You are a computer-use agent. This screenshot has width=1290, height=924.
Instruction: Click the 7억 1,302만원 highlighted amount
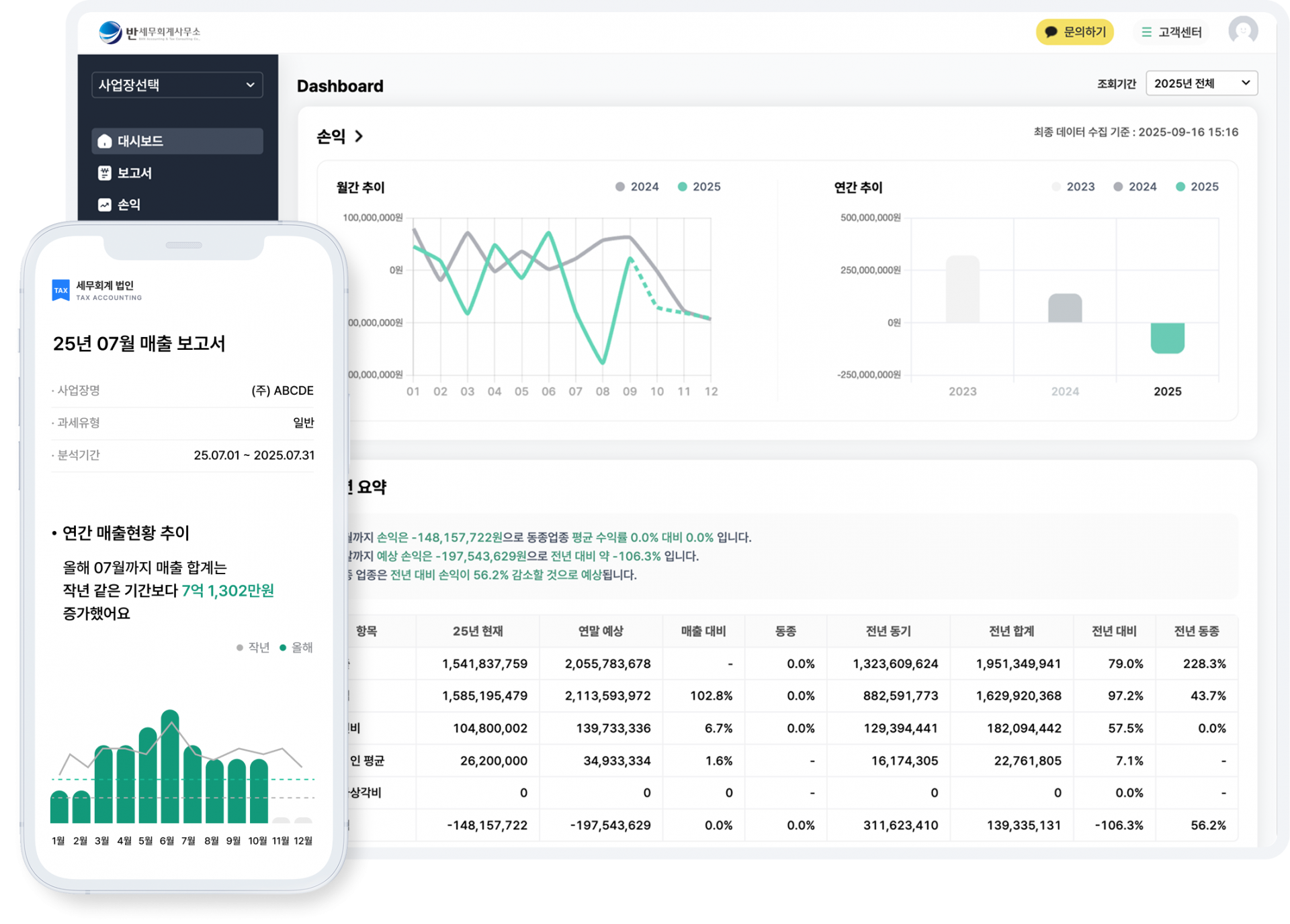[x=228, y=590]
